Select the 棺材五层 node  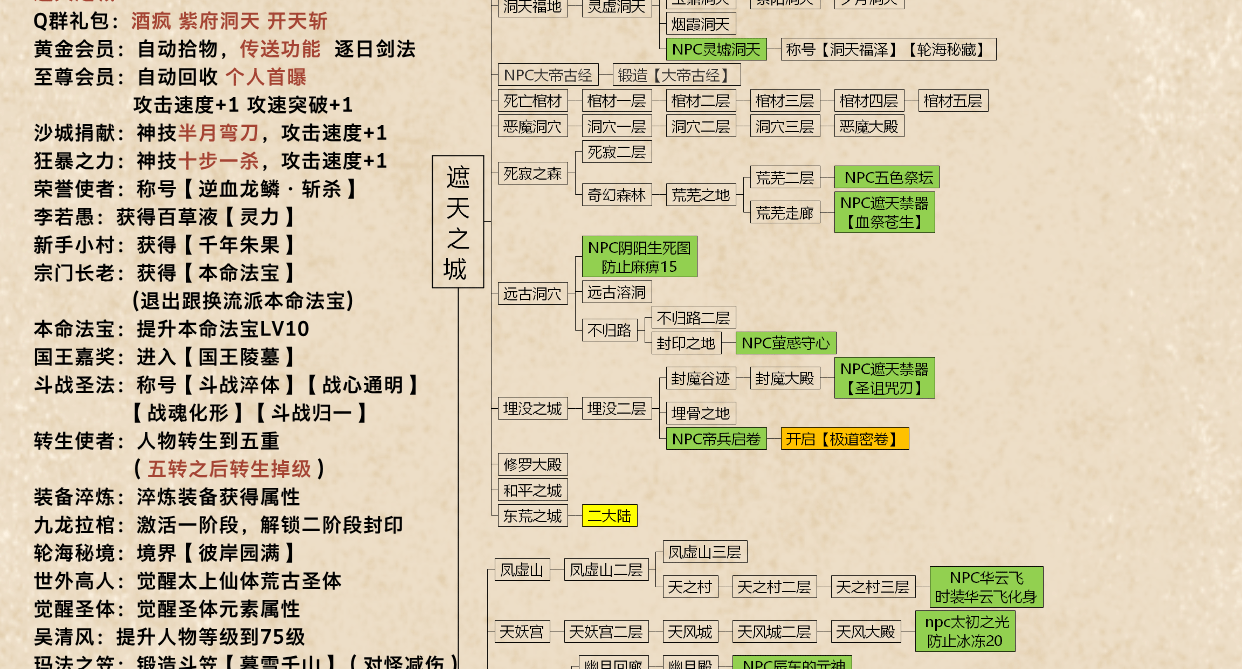coord(951,100)
